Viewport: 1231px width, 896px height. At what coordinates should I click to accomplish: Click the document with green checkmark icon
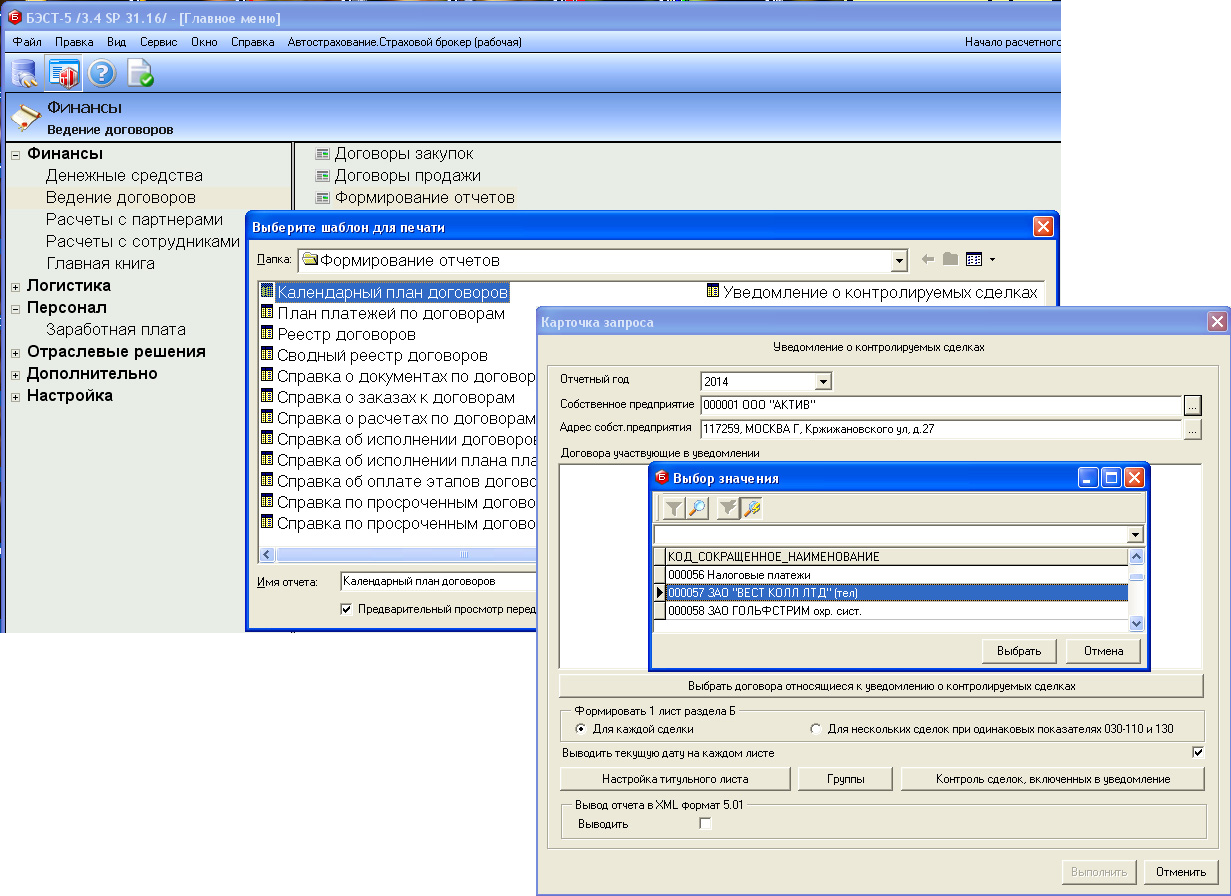[x=140, y=73]
